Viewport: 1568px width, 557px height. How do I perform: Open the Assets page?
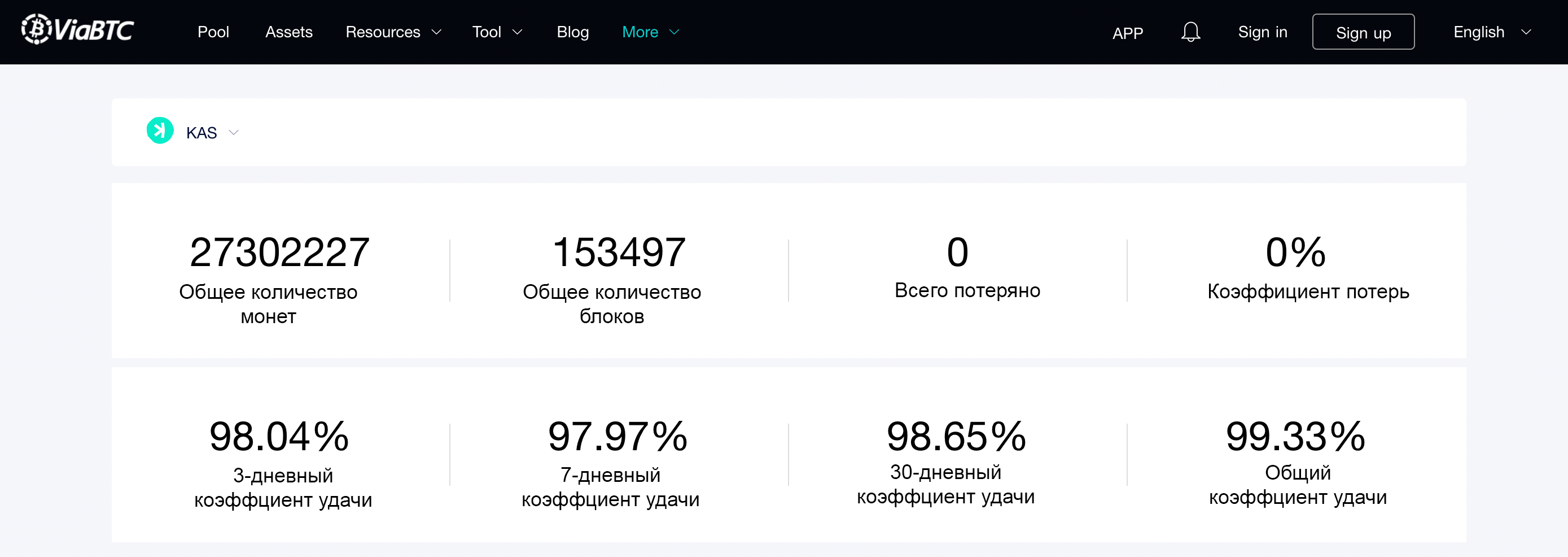pyautogui.click(x=288, y=32)
